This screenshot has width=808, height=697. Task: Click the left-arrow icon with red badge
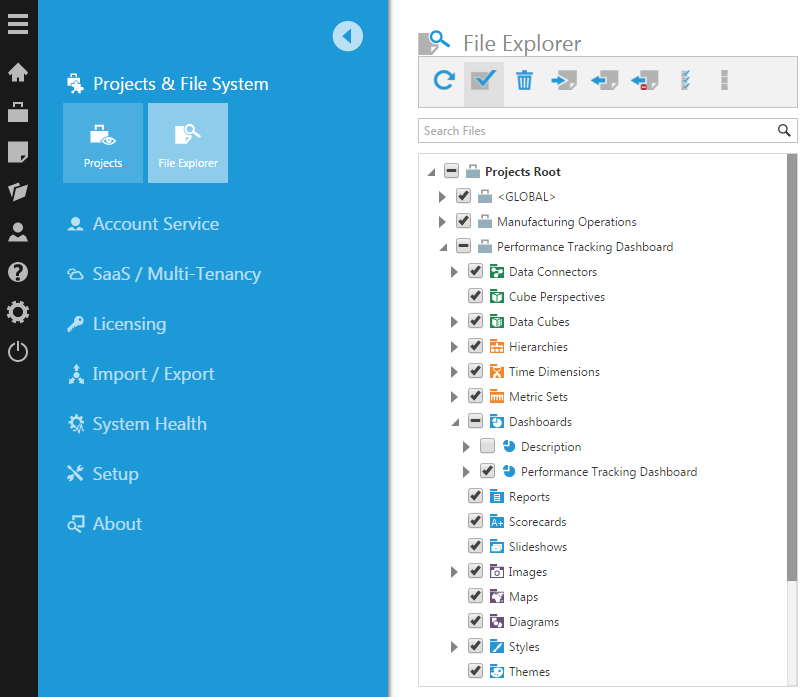point(645,81)
